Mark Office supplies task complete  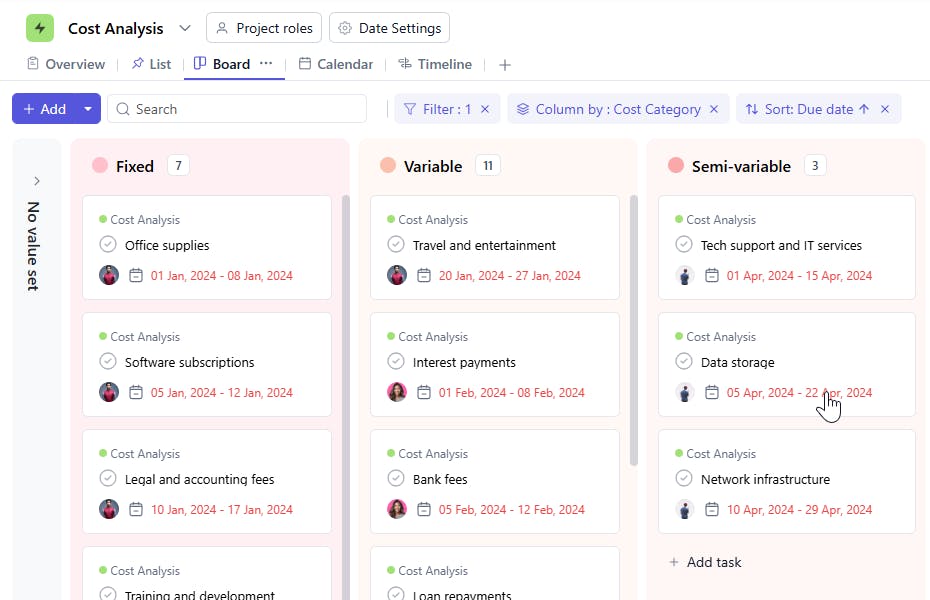[108, 245]
